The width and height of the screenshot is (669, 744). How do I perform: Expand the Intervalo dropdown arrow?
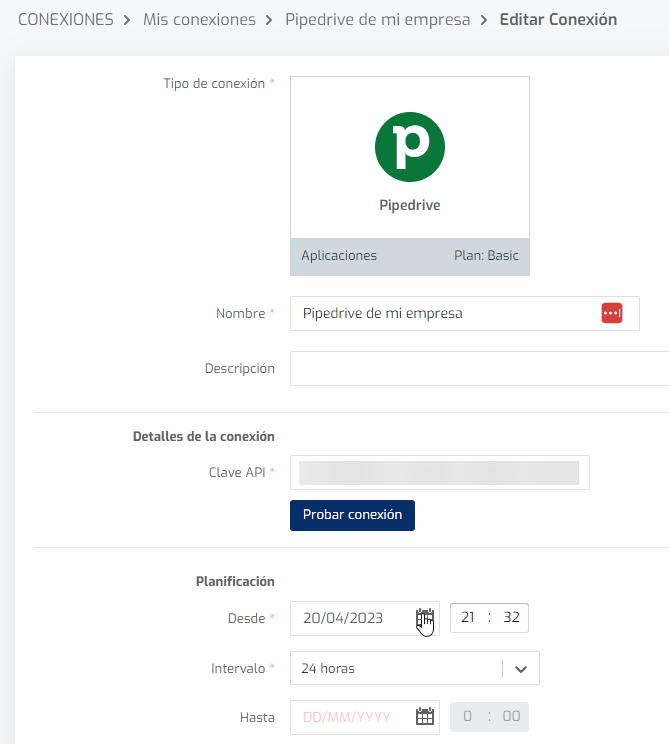click(521, 669)
